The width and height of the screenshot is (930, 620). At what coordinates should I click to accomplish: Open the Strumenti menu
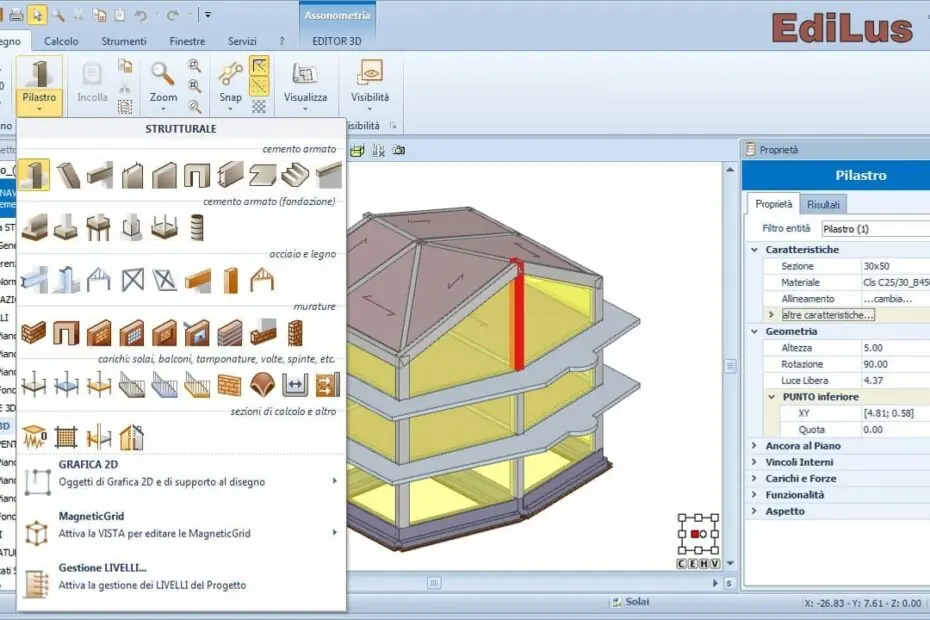tap(124, 41)
